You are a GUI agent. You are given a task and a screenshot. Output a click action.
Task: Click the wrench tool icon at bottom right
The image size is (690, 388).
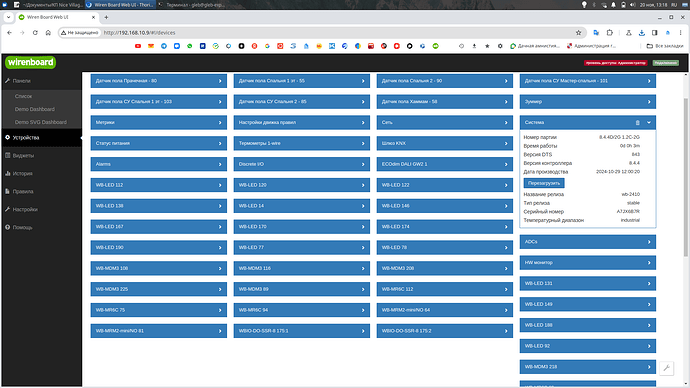tap(666, 368)
